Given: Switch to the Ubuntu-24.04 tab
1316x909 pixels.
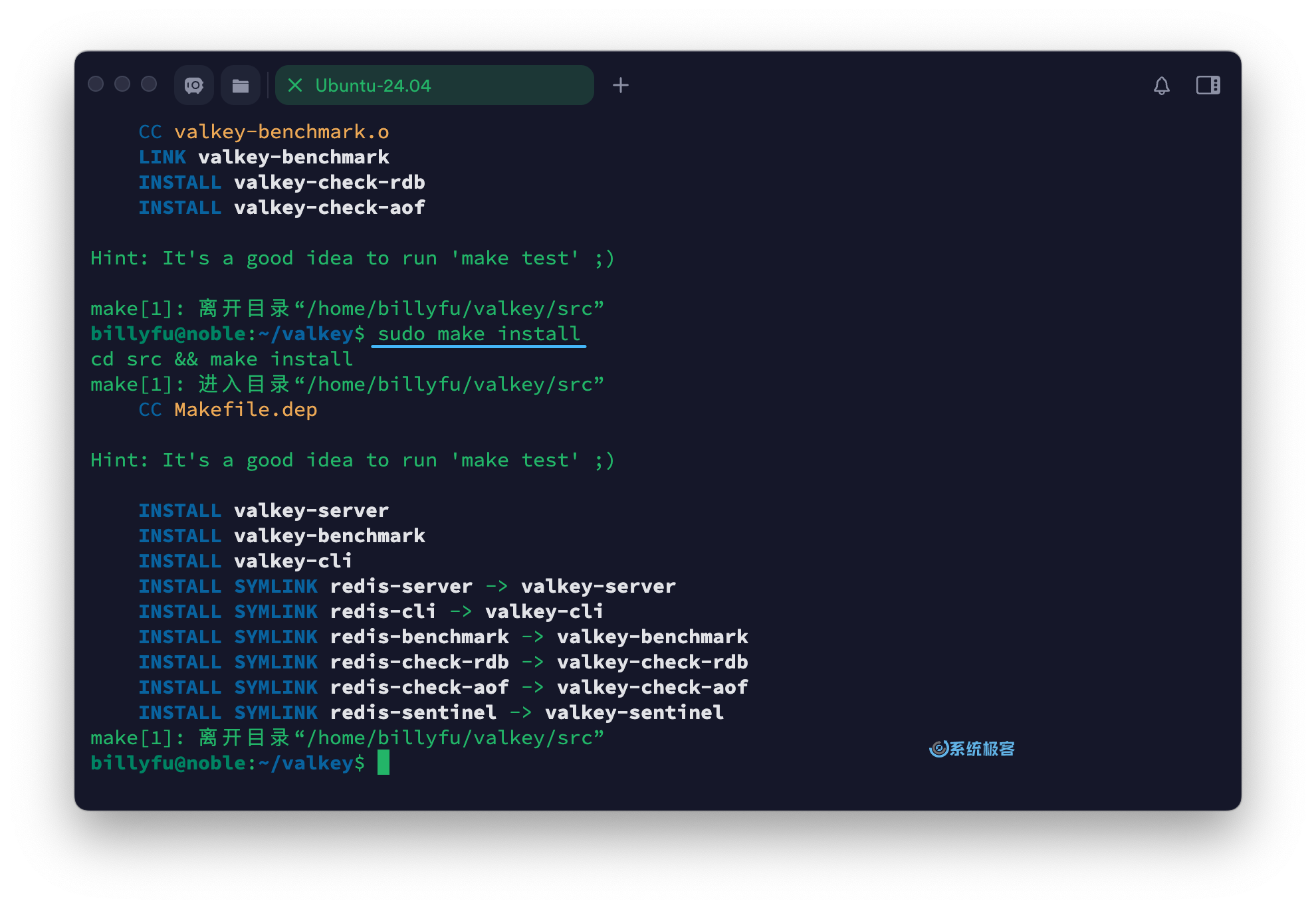Looking at the screenshot, I should pyautogui.click(x=434, y=85).
